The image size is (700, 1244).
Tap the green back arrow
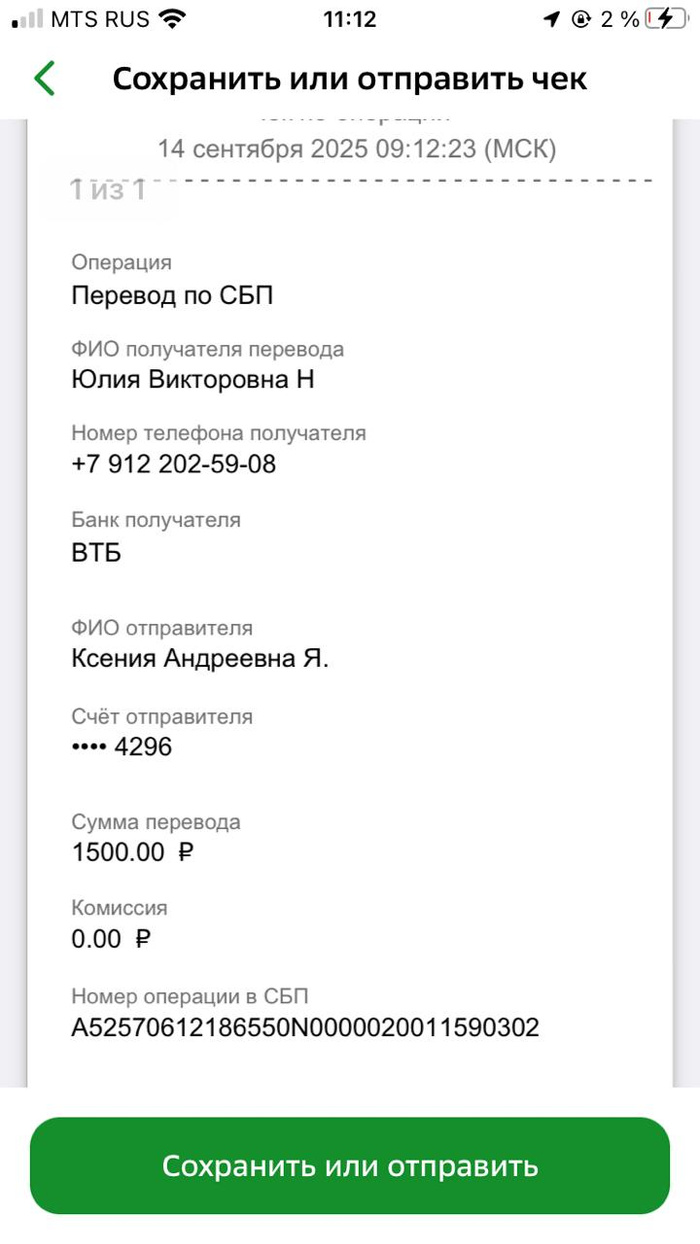(x=44, y=78)
